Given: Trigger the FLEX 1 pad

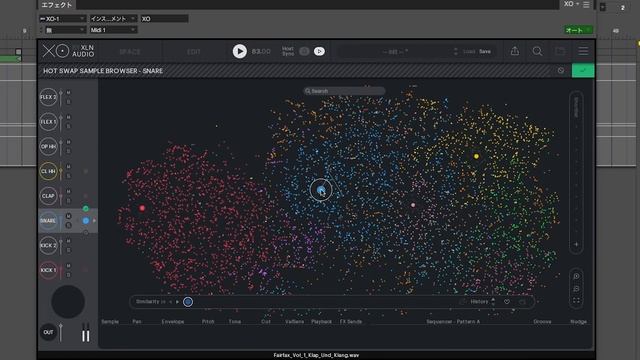Looking at the screenshot, I should click(x=48, y=122).
